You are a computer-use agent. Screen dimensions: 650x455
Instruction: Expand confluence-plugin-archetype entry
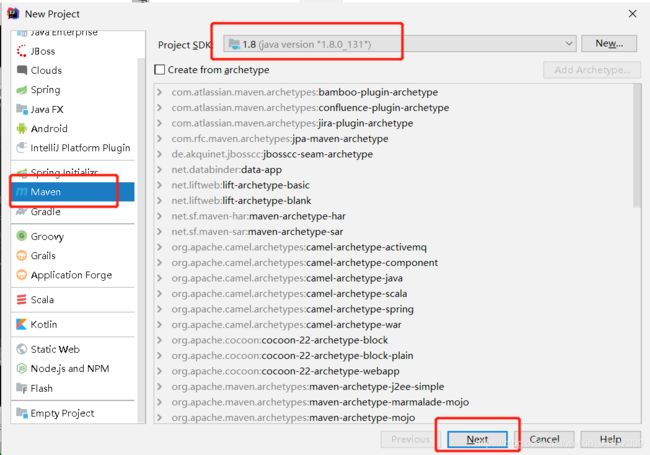point(159,108)
